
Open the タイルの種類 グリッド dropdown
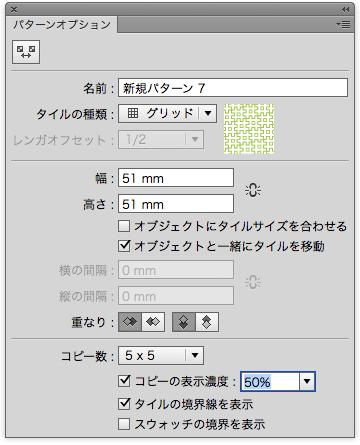(167, 113)
